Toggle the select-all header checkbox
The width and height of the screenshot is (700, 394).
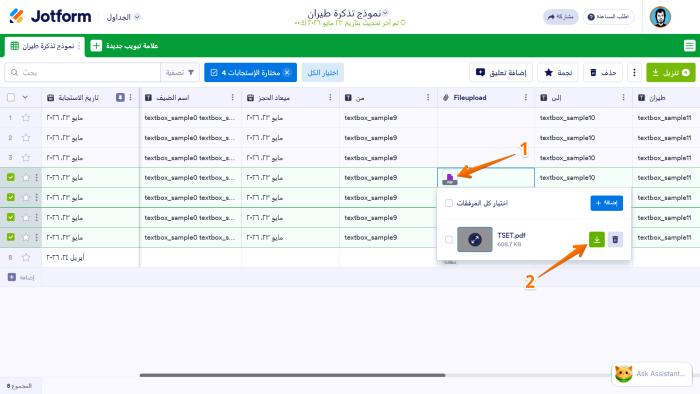point(11,97)
